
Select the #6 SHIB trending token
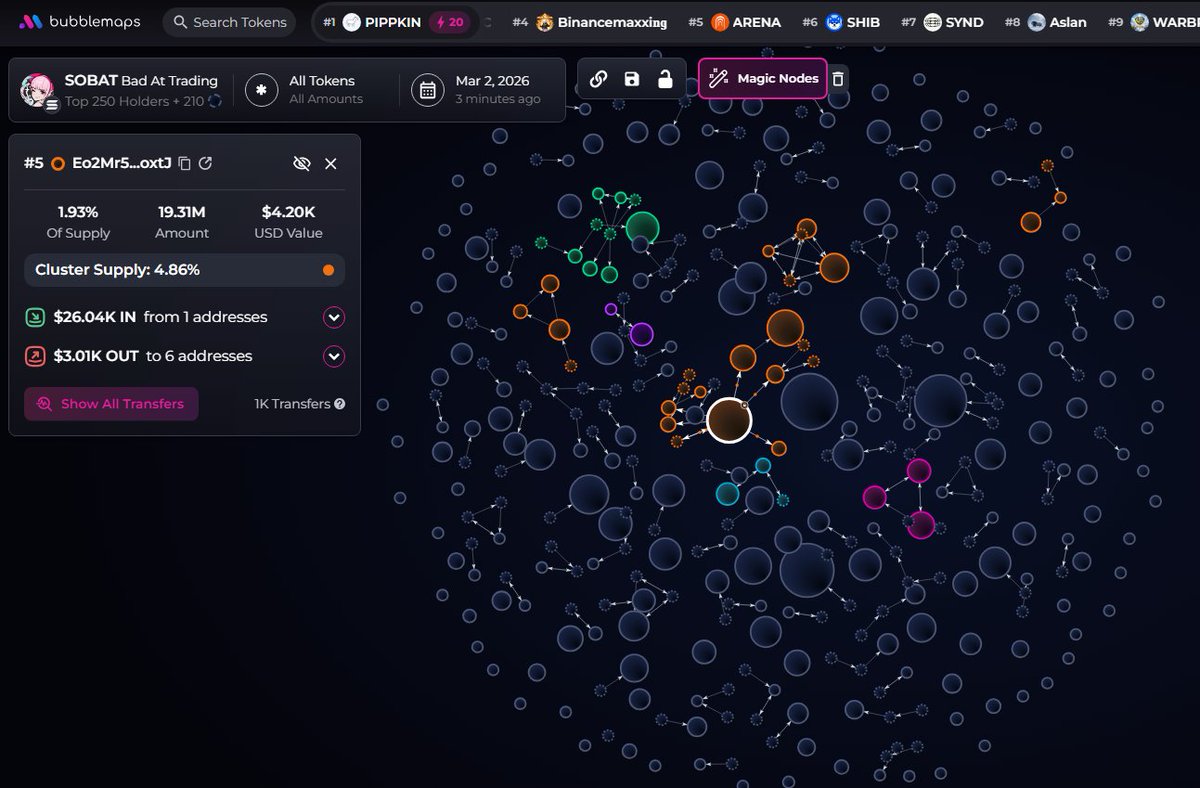[841, 22]
